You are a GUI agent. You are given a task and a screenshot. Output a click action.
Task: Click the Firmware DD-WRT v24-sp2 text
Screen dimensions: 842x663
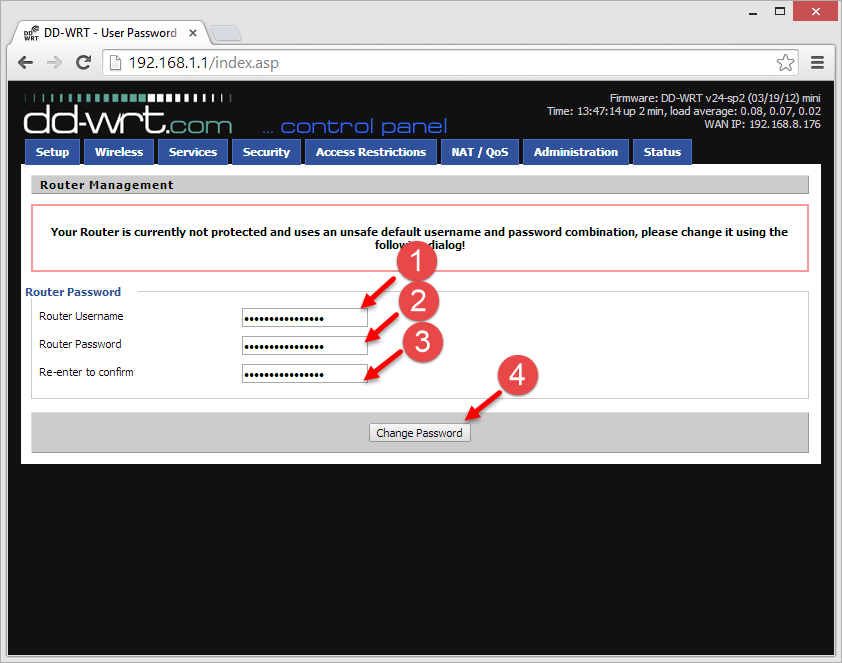(x=715, y=98)
